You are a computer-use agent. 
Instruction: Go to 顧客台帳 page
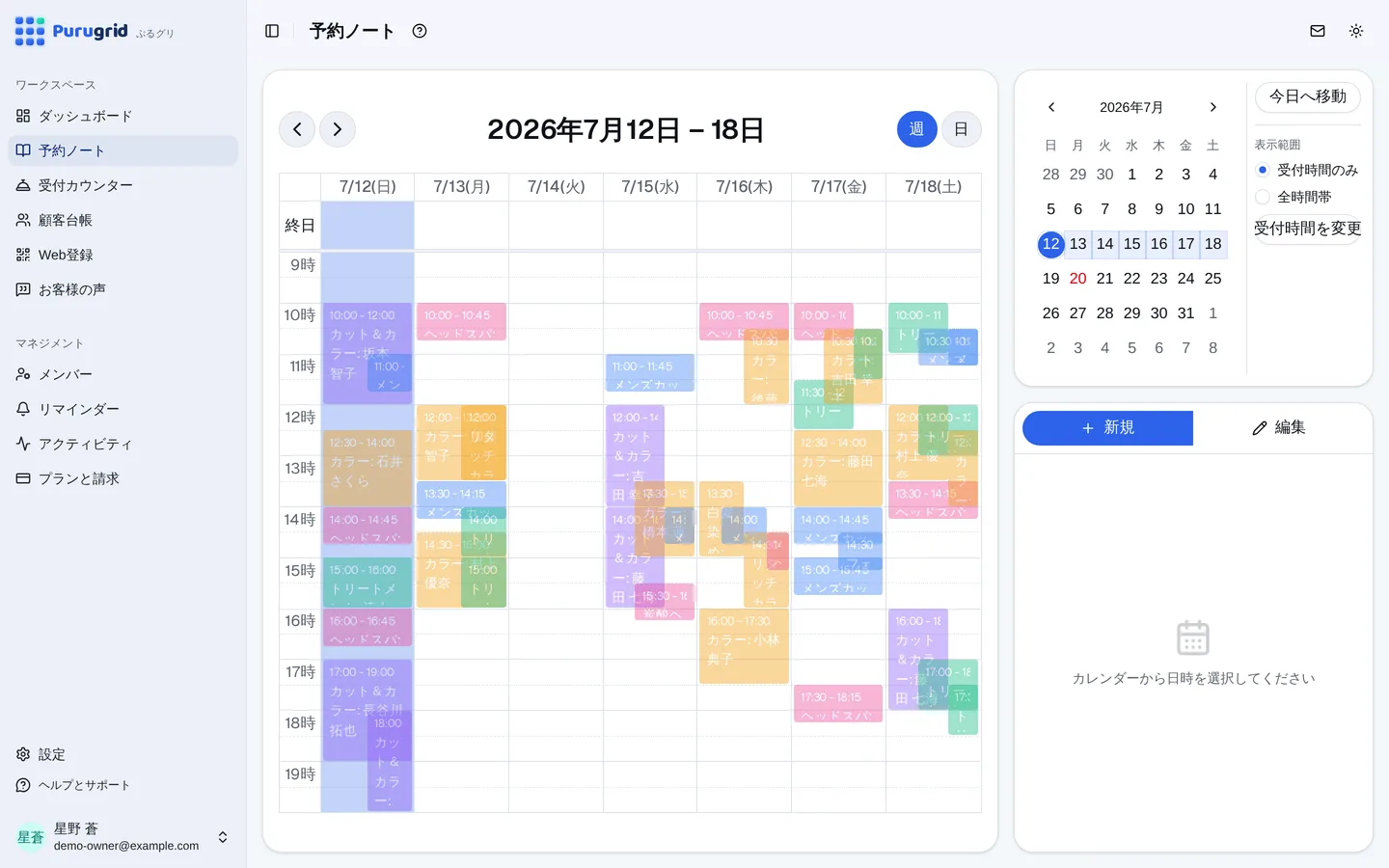(123, 220)
